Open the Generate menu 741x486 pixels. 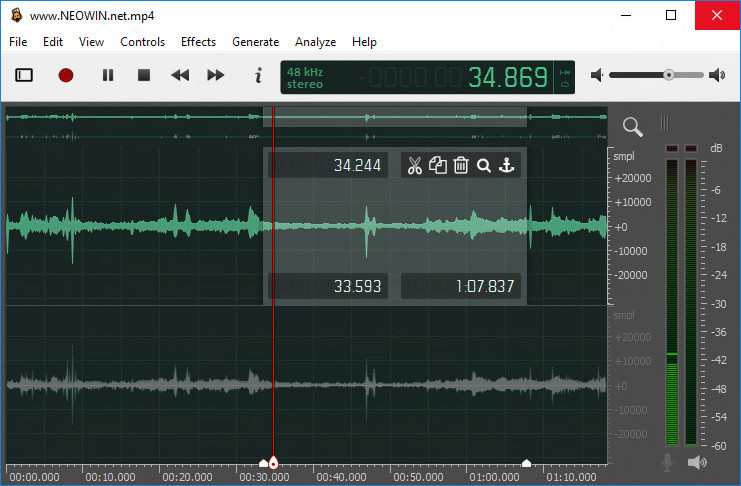tap(255, 42)
